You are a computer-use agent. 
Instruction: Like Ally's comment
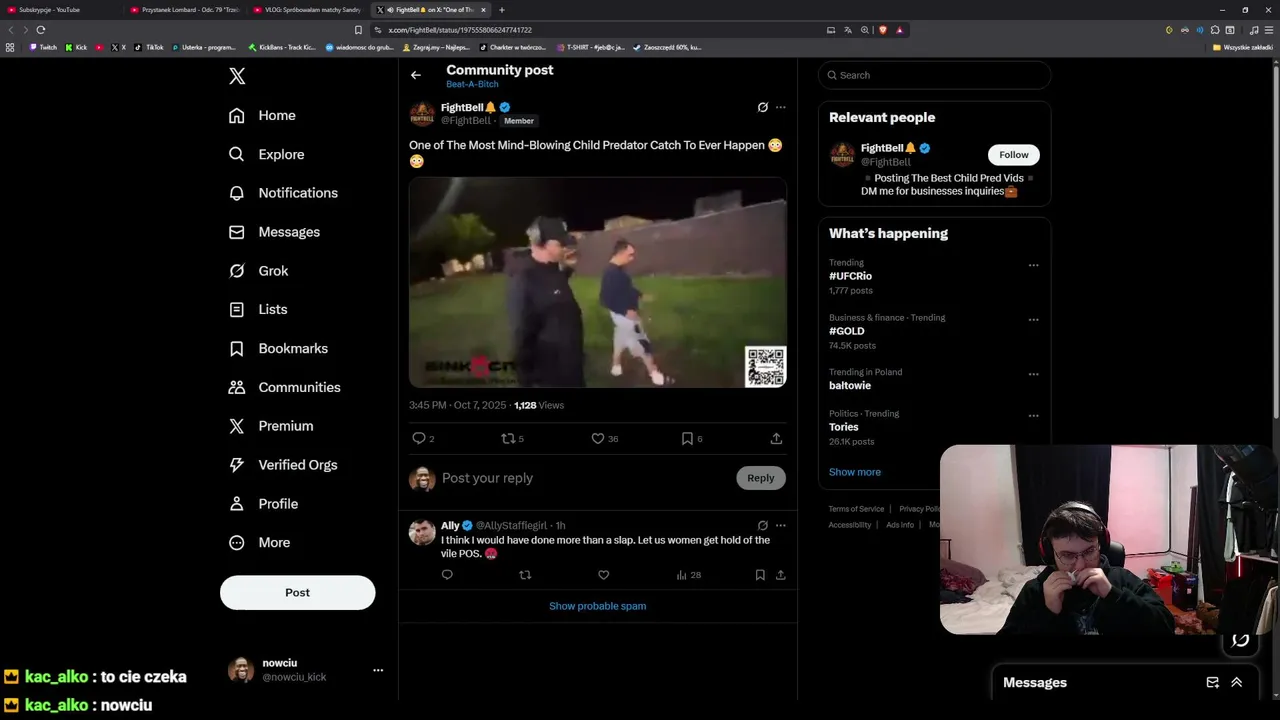coord(603,575)
